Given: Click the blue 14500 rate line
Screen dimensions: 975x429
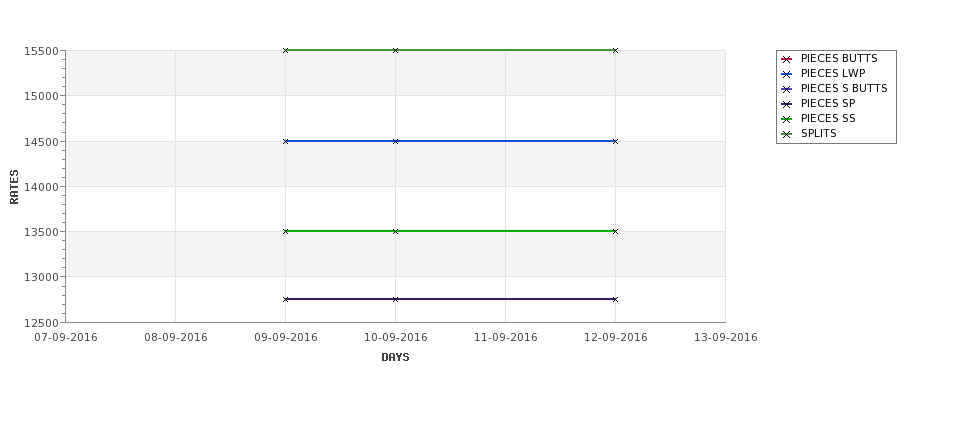Looking at the screenshot, I should (x=450, y=141).
